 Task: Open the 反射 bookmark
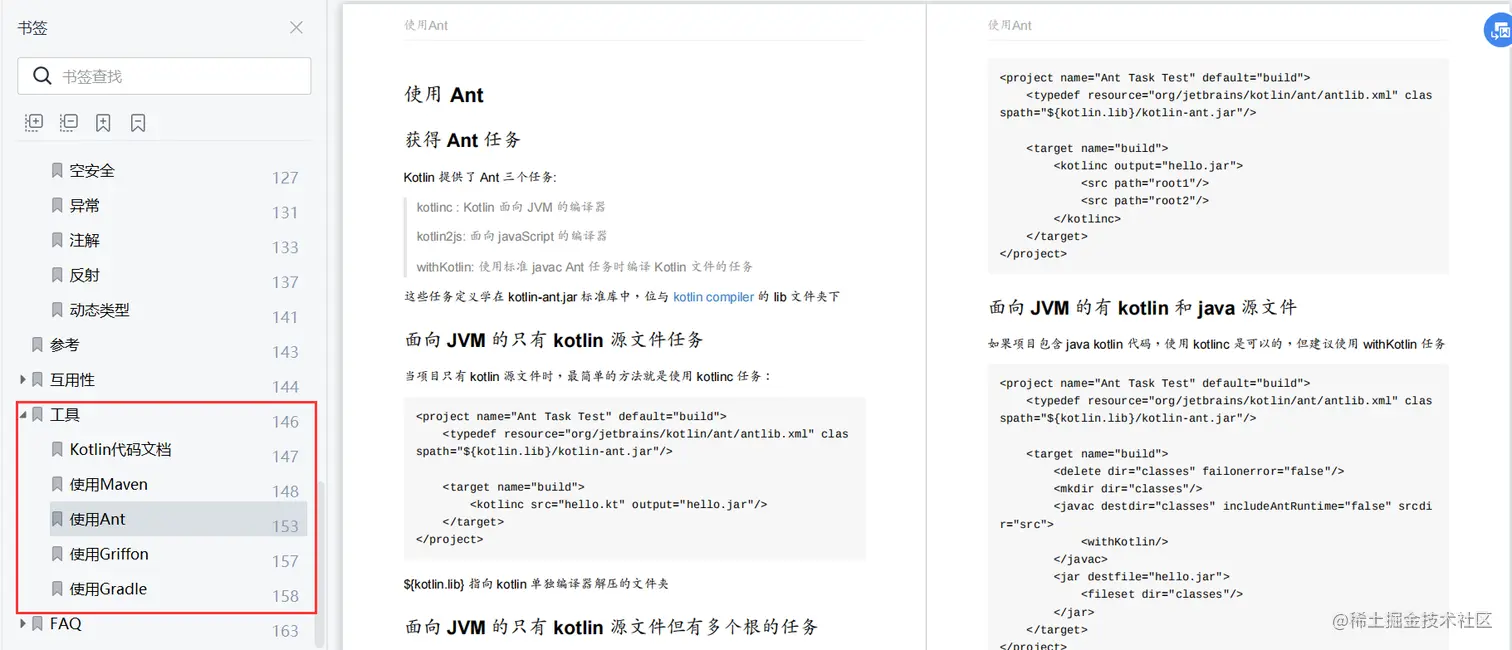[84, 275]
